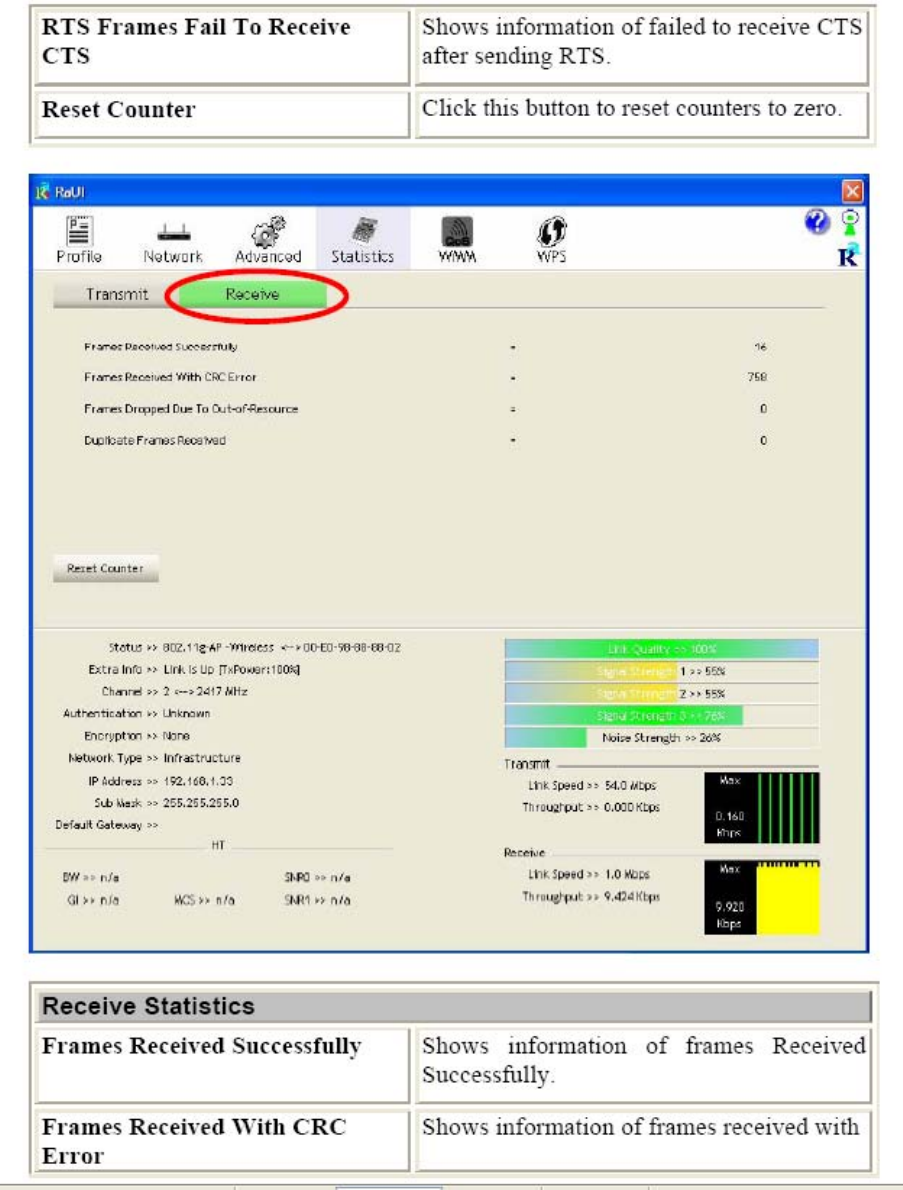
Task: Click the Status 802.11g-AP text line
Action: 254,647
